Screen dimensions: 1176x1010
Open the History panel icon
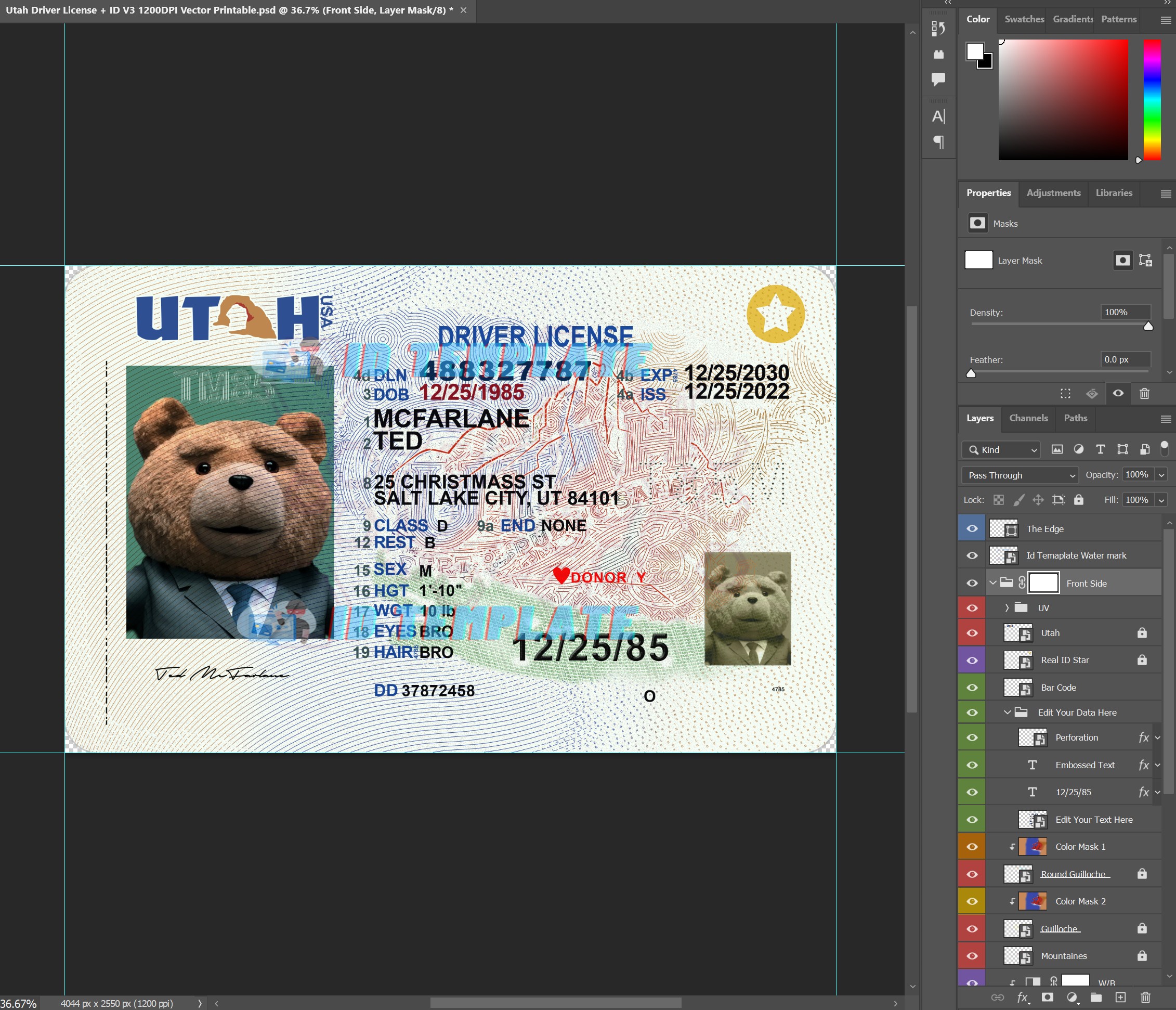pyautogui.click(x=939, y=29)
